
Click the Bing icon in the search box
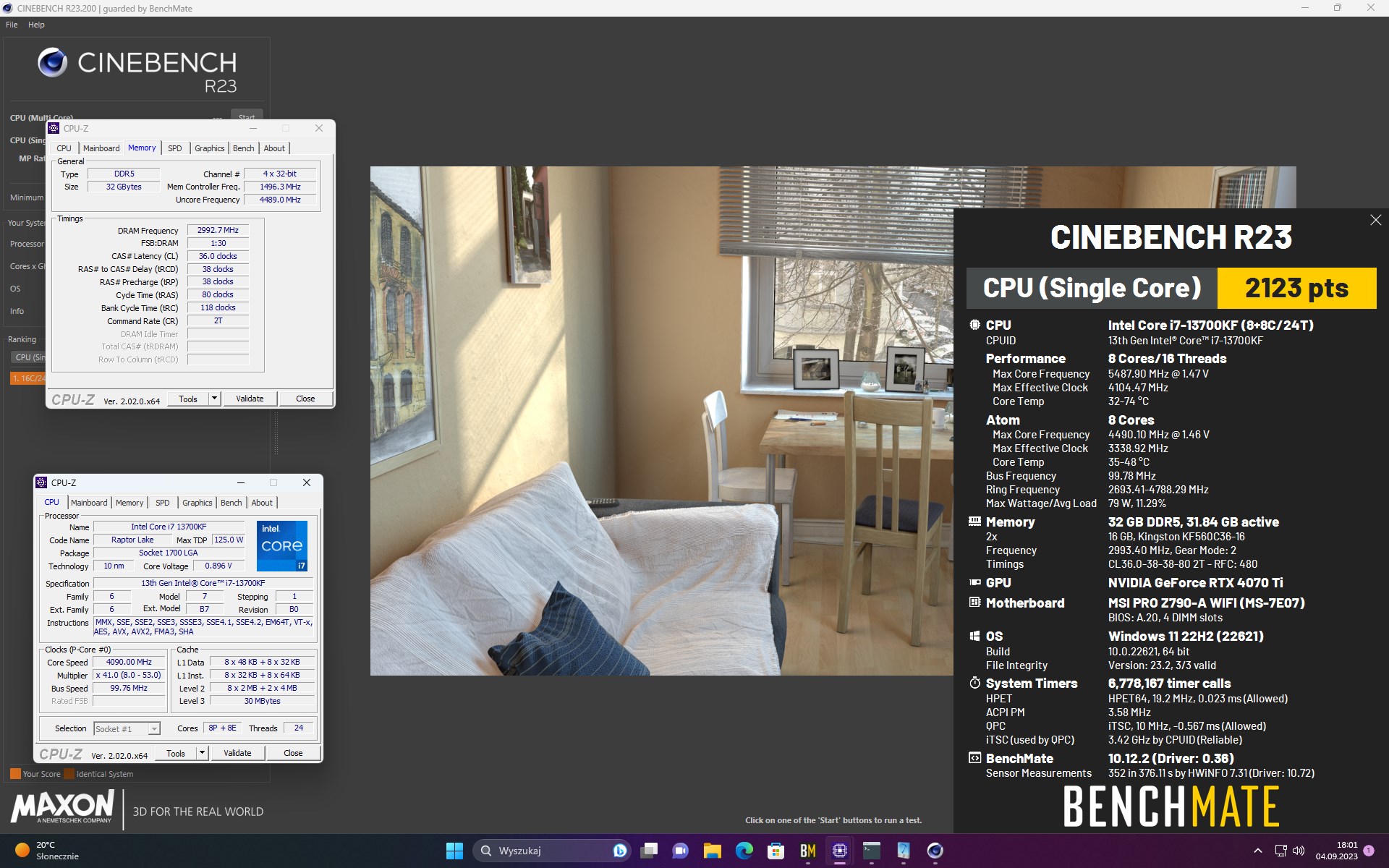620,851
